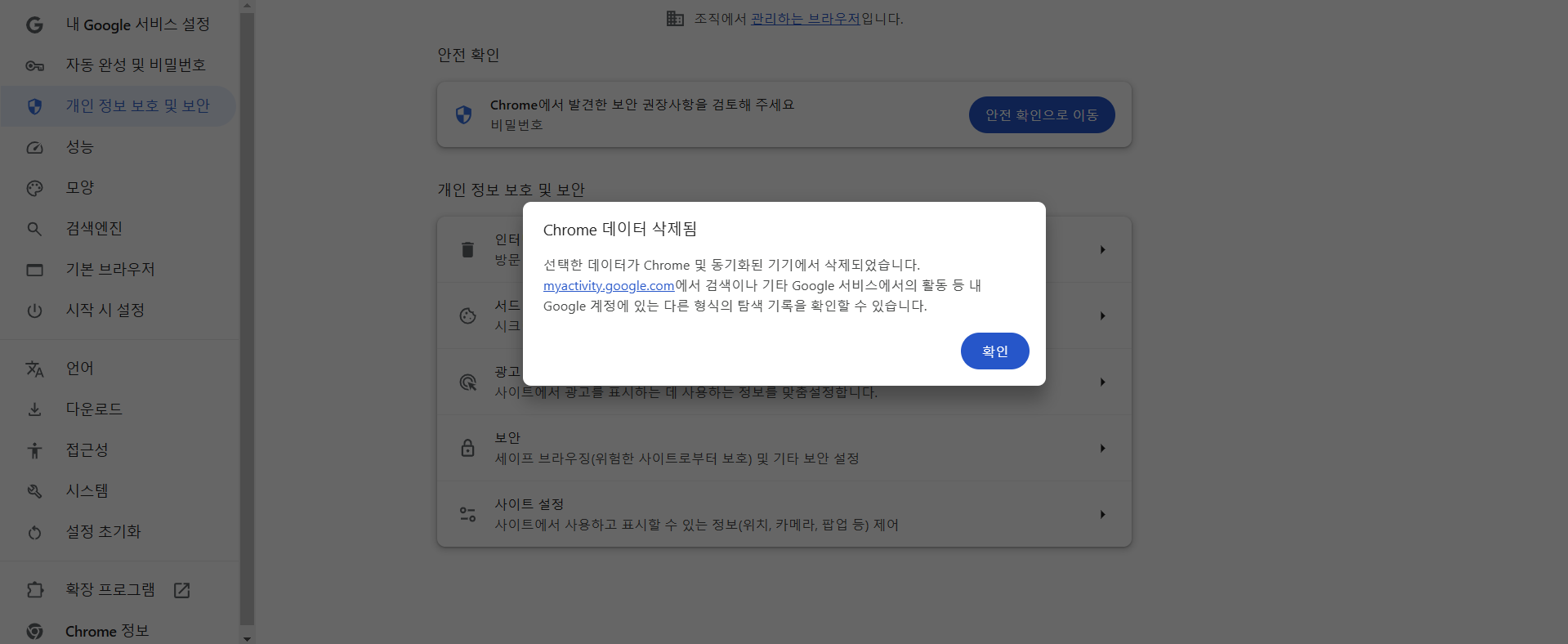Image resolution: width=1568 pixels, height=644 pixels.
Task: Open the 검색엔진 settings page
Action: coord(118,229)
